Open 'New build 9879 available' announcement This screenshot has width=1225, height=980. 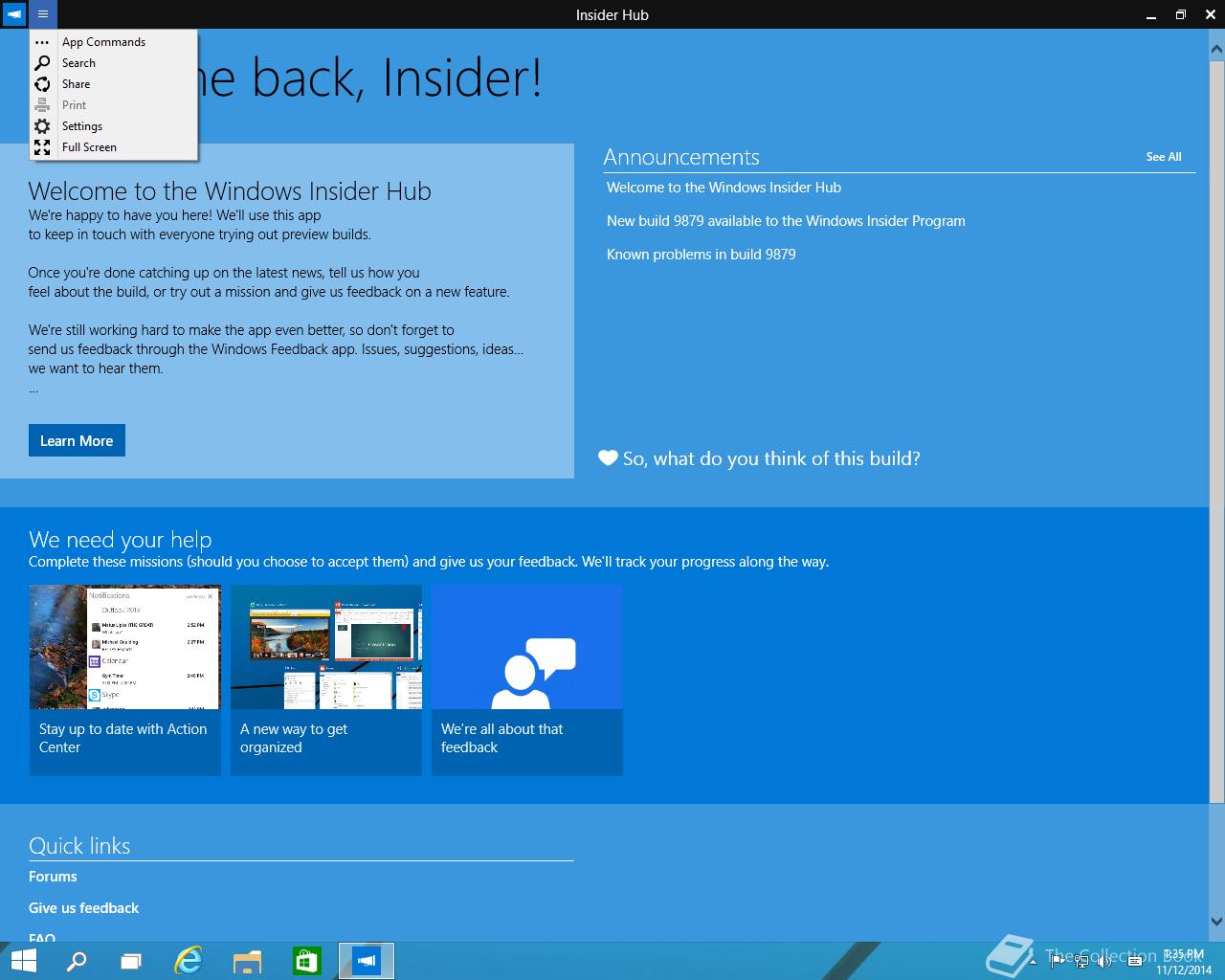click(x=786, y=221)
